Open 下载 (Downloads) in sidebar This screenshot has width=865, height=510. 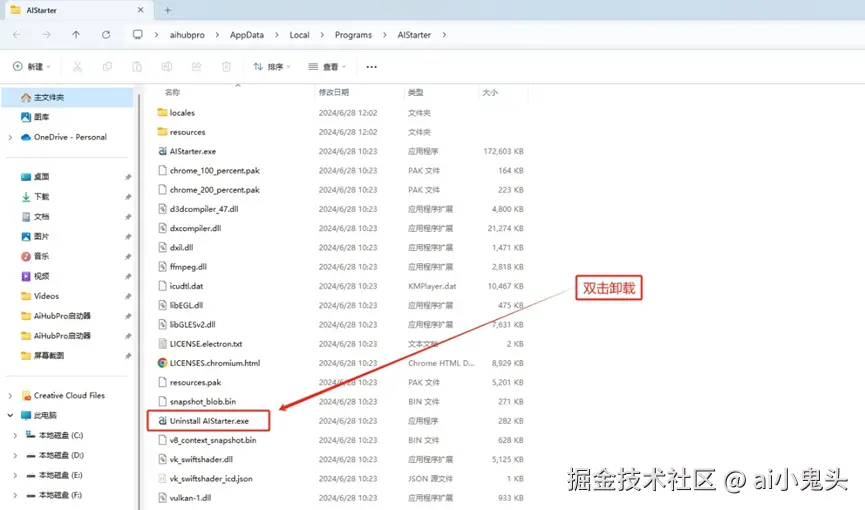(41, 196)
